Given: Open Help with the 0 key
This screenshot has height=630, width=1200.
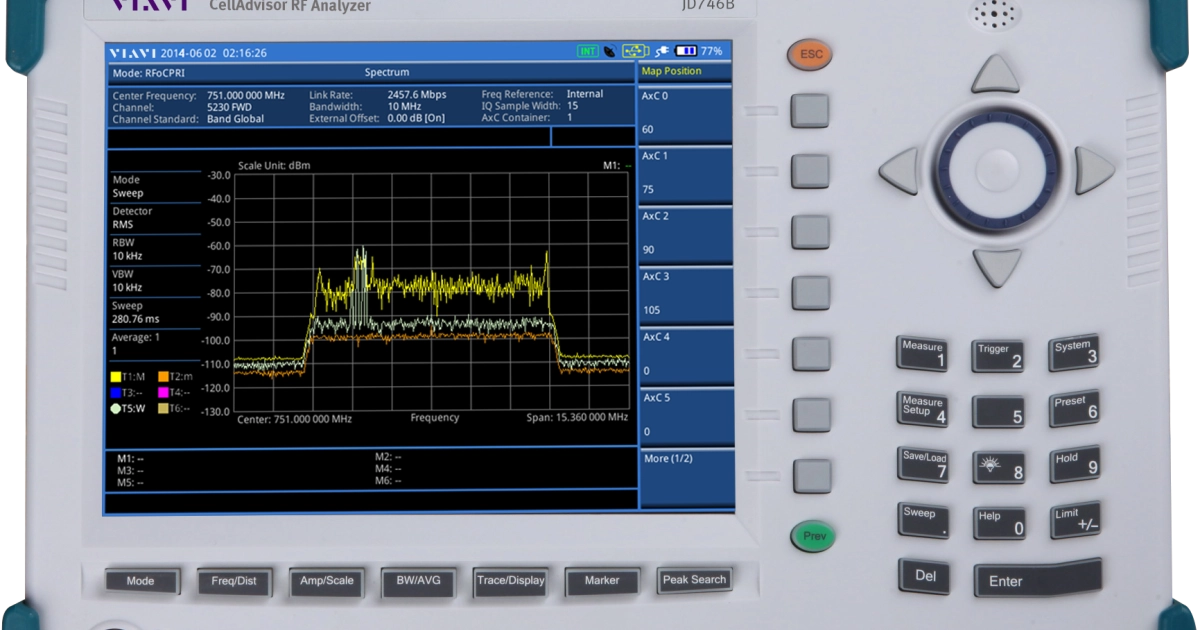Looking at the screenshot, I should tap(1000, 523).
